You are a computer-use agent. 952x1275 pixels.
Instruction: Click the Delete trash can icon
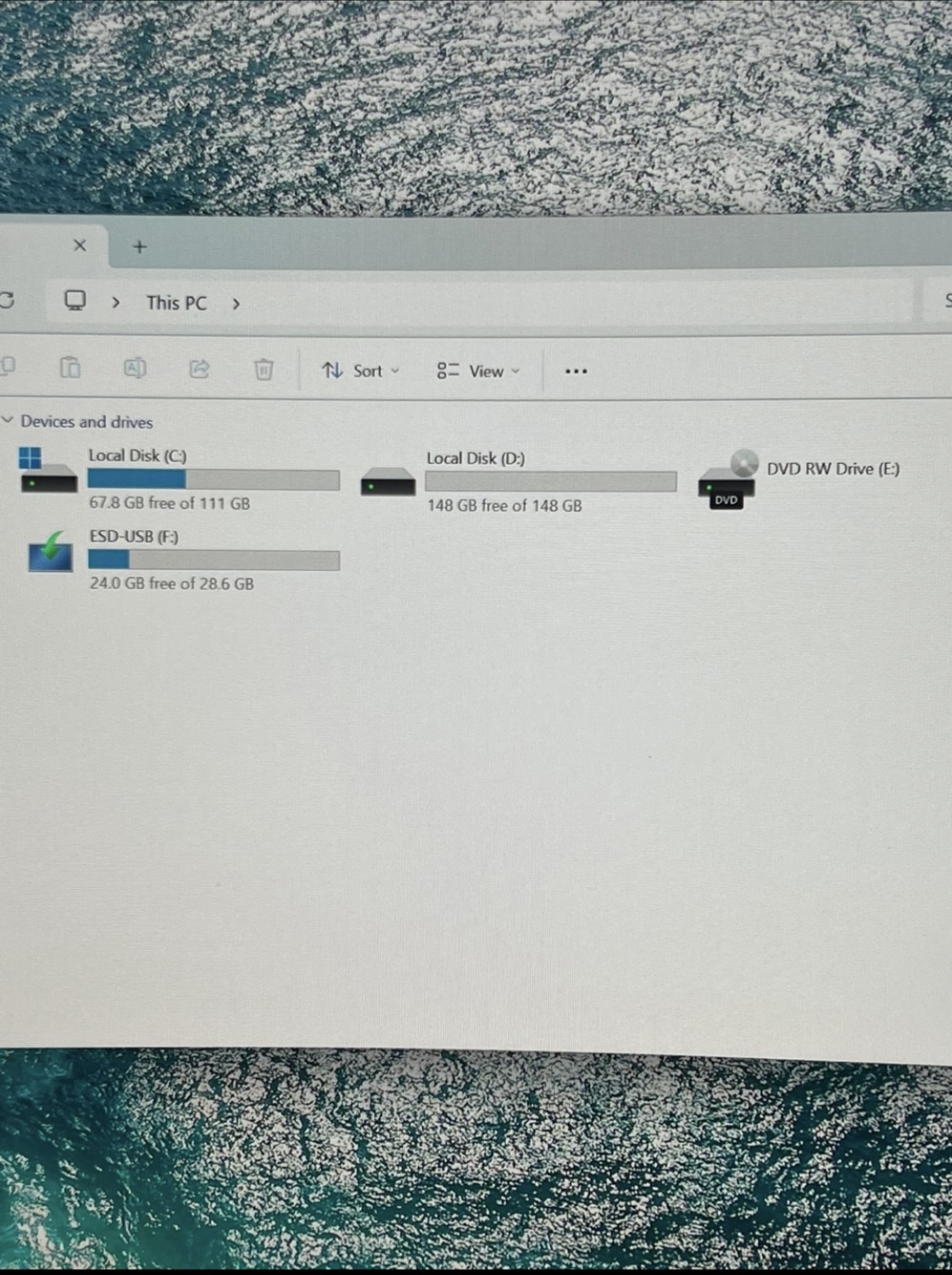[x=263, y=369]
